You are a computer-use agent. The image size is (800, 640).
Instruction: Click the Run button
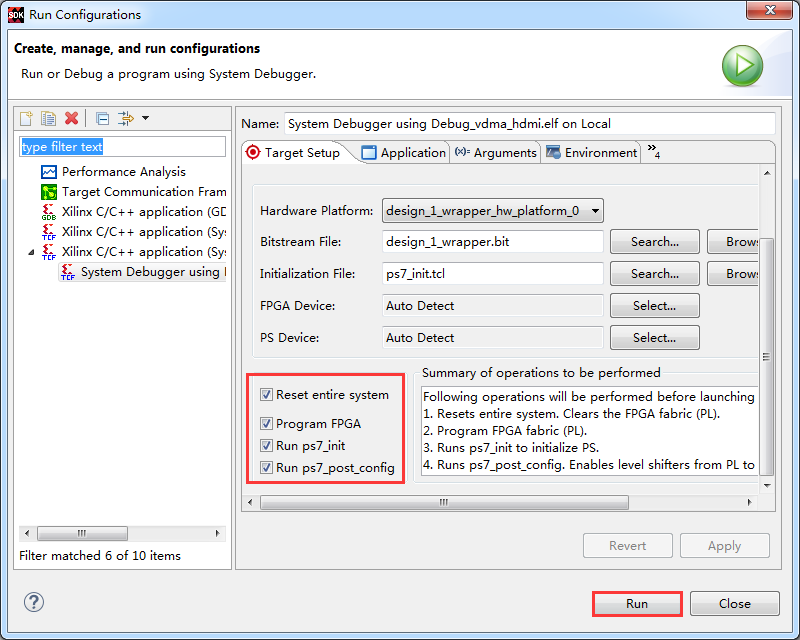click(x=637, y=604)
